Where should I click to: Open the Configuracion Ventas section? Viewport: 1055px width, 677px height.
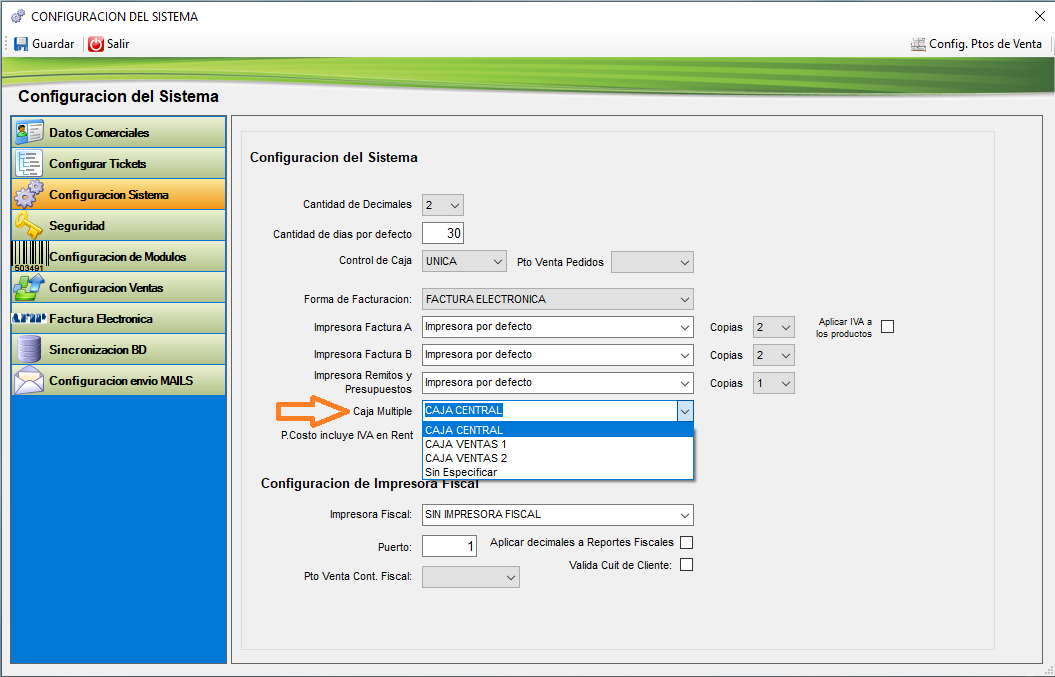pos(105,288)
